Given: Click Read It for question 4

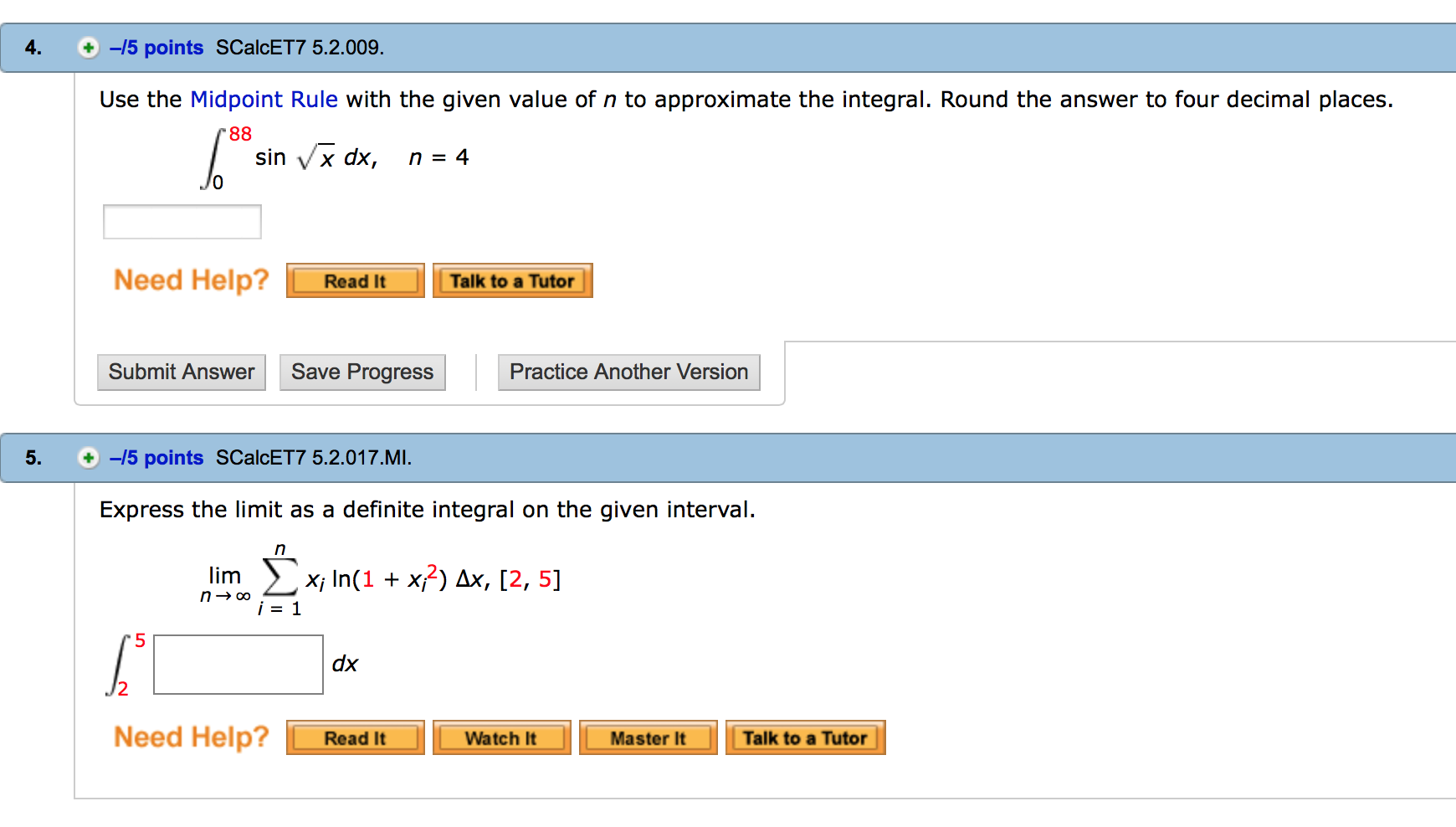Looking at the screenshot, I should pyautogui.click(x=355, y=280).
